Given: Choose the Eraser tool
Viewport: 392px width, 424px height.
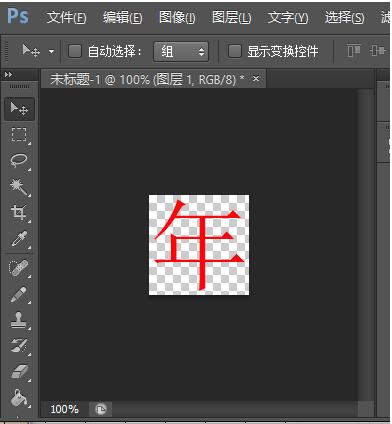Looking at the screenshot, I should (x=20, y=372).
